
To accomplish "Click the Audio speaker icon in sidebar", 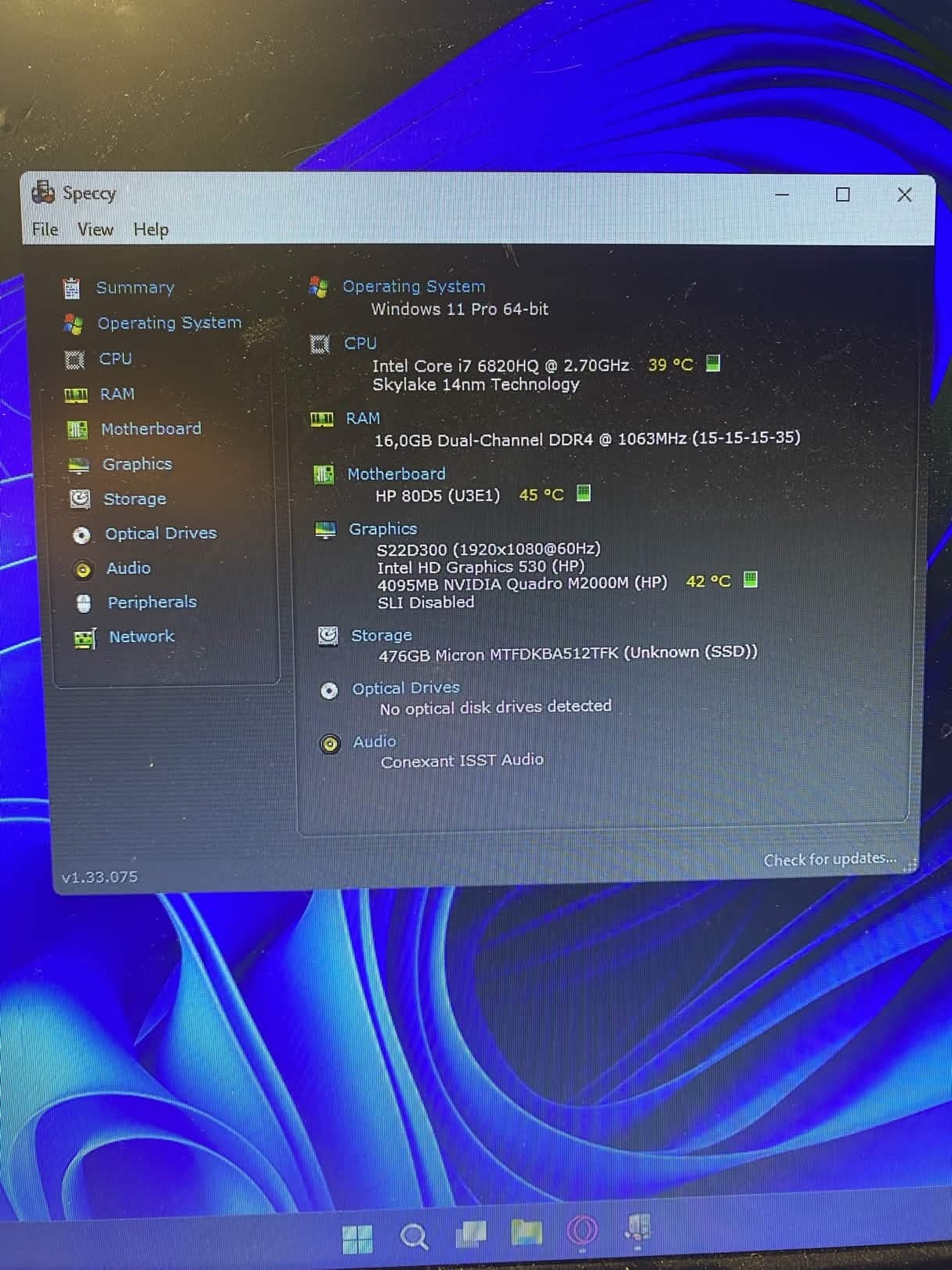I will 83,570.
